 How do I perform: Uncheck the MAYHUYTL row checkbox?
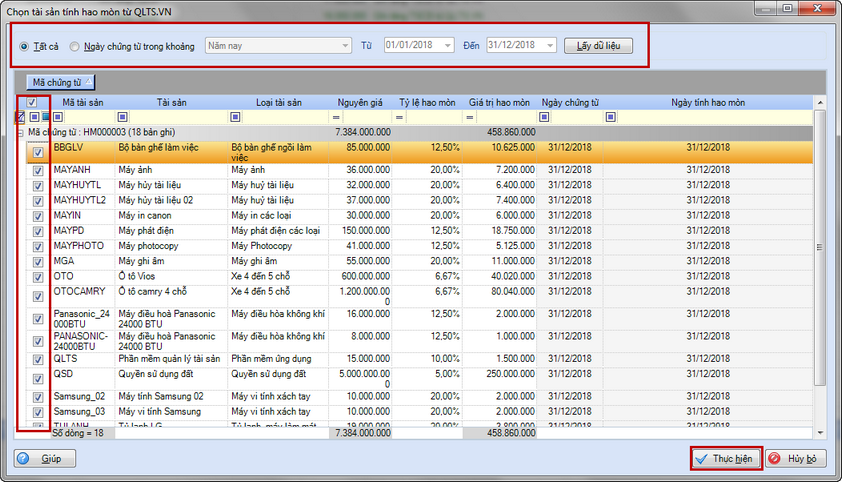click(x=38, y=186)
